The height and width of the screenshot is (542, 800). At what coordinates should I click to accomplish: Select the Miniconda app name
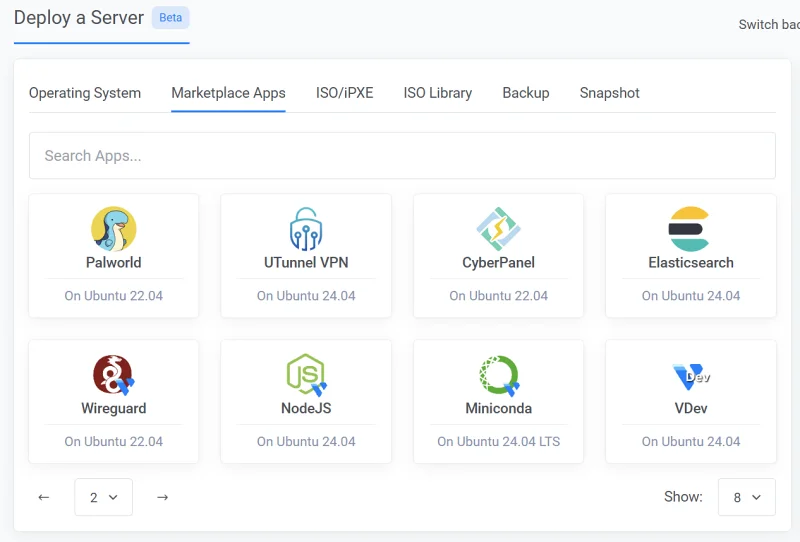point(498,408)
